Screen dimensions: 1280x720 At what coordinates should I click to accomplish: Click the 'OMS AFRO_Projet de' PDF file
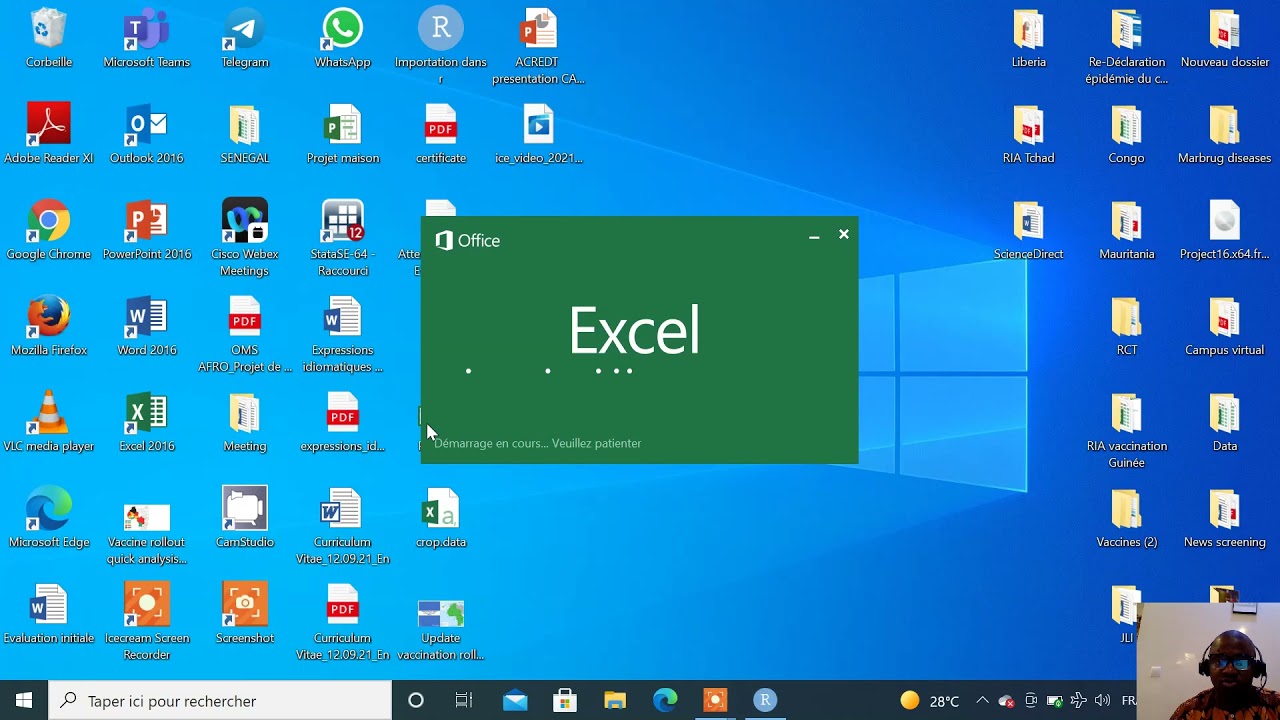[x=245, y=334]
